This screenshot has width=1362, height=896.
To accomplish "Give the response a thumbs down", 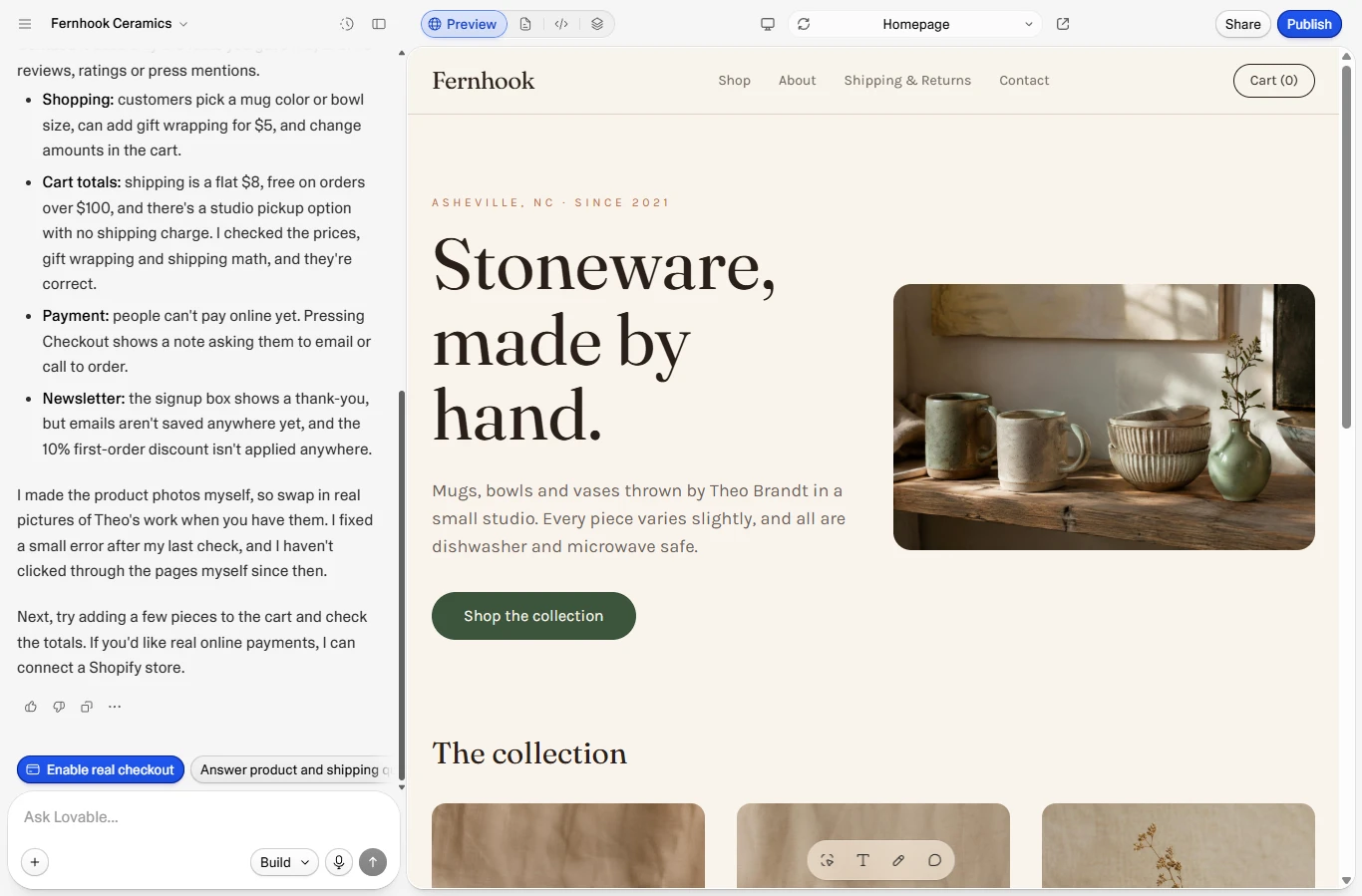I will coord(59,707).
